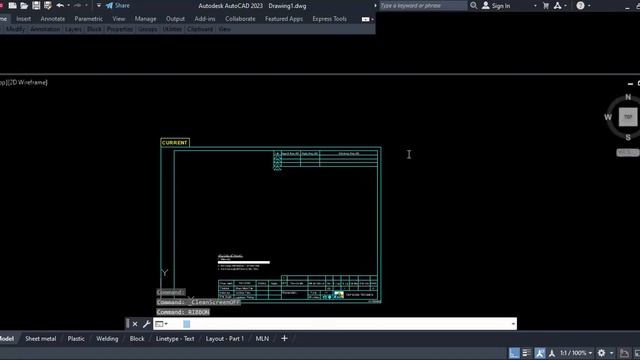Click the Share button
Viewport: 640px width, 360px height.
pos(118,6)
